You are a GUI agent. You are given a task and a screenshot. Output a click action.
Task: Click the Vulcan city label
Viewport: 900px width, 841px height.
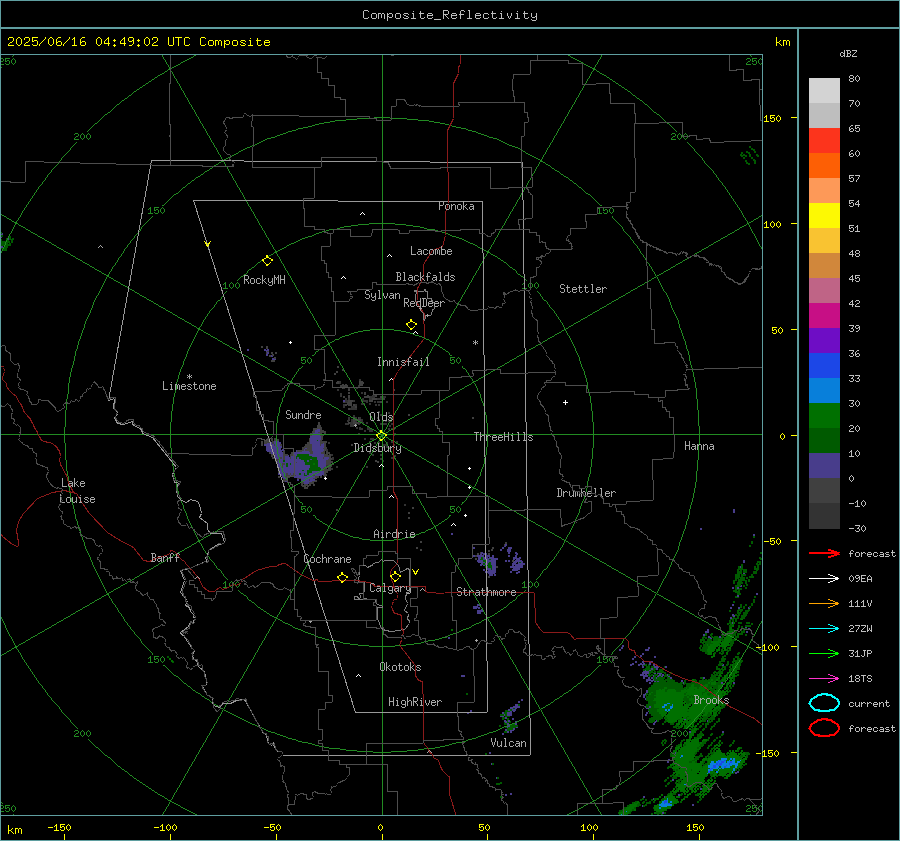[508, 743]
